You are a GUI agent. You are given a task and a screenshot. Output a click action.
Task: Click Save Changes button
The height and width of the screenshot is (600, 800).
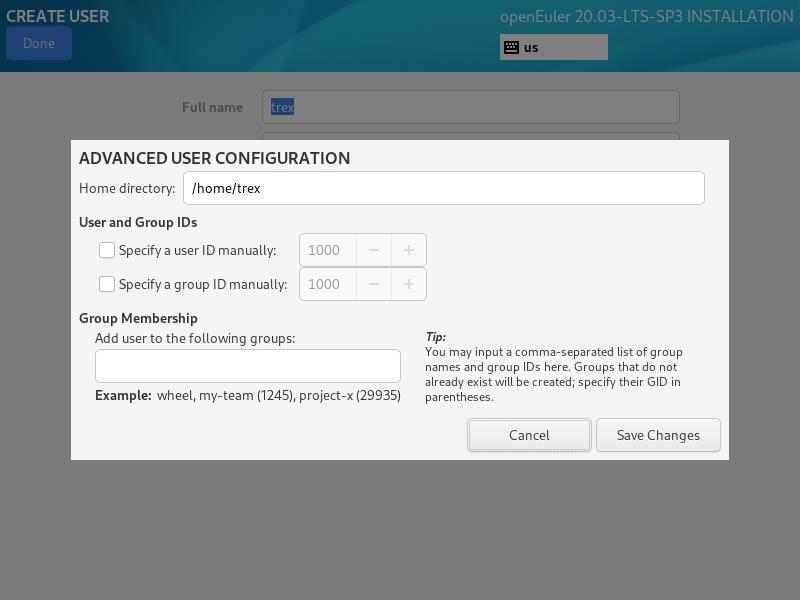point(658,435)
